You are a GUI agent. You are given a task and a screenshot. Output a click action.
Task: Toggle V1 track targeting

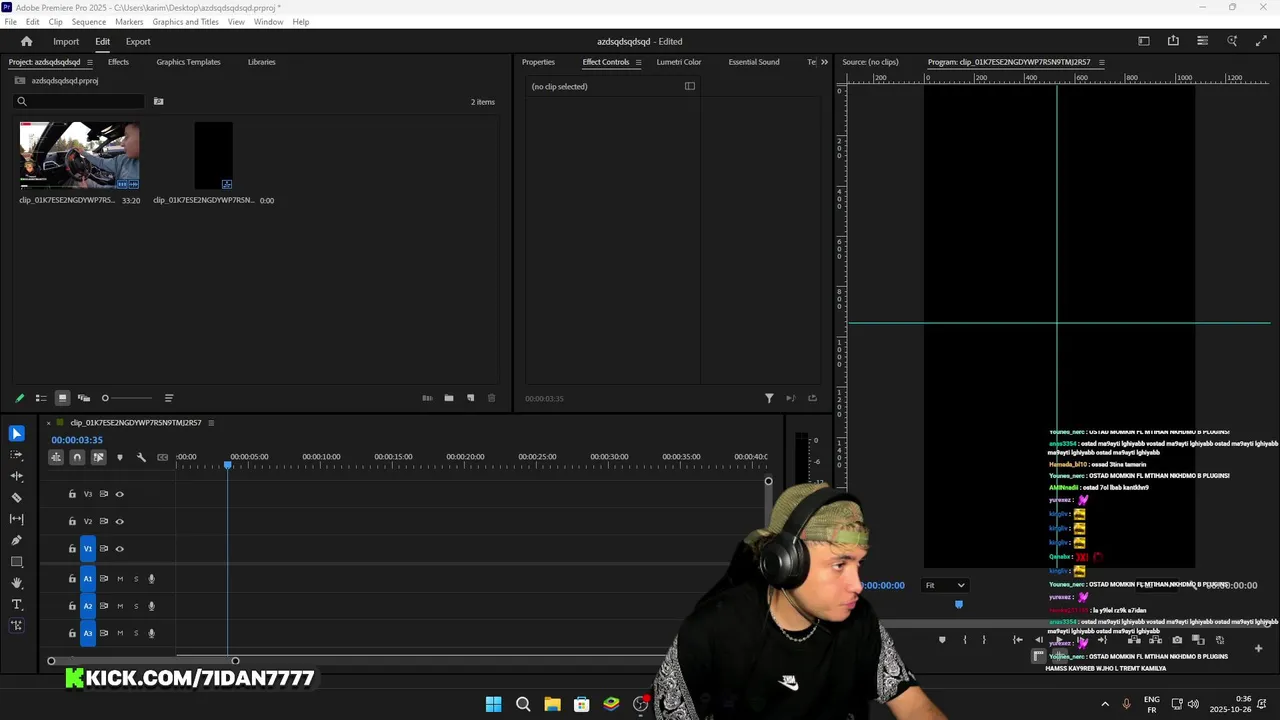pyautogui.click(x=87, y=548)
